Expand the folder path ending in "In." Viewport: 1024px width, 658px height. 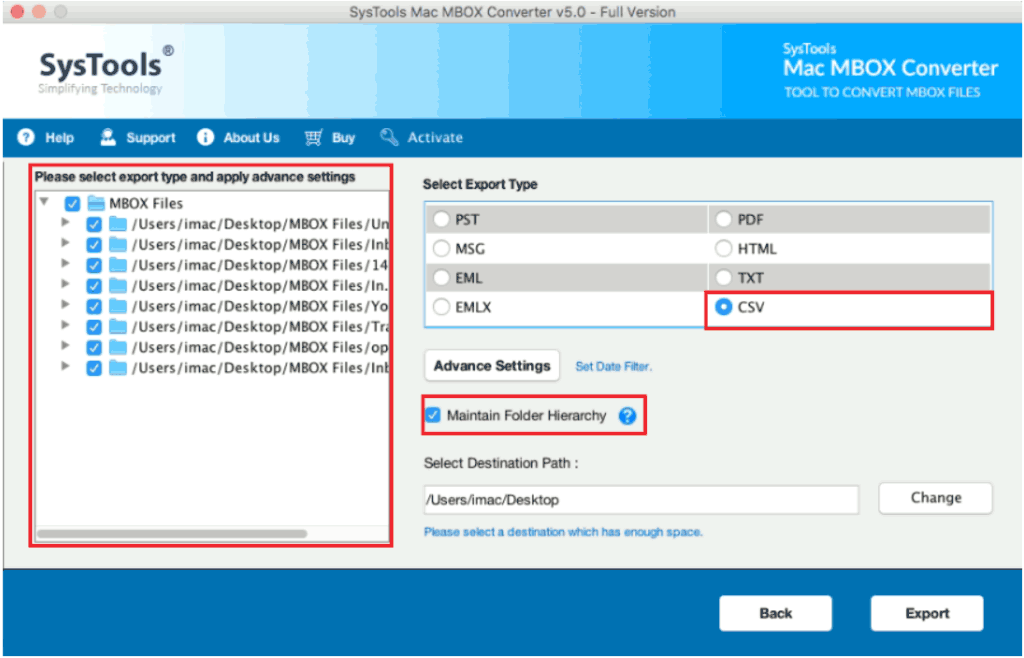point(65,284)
